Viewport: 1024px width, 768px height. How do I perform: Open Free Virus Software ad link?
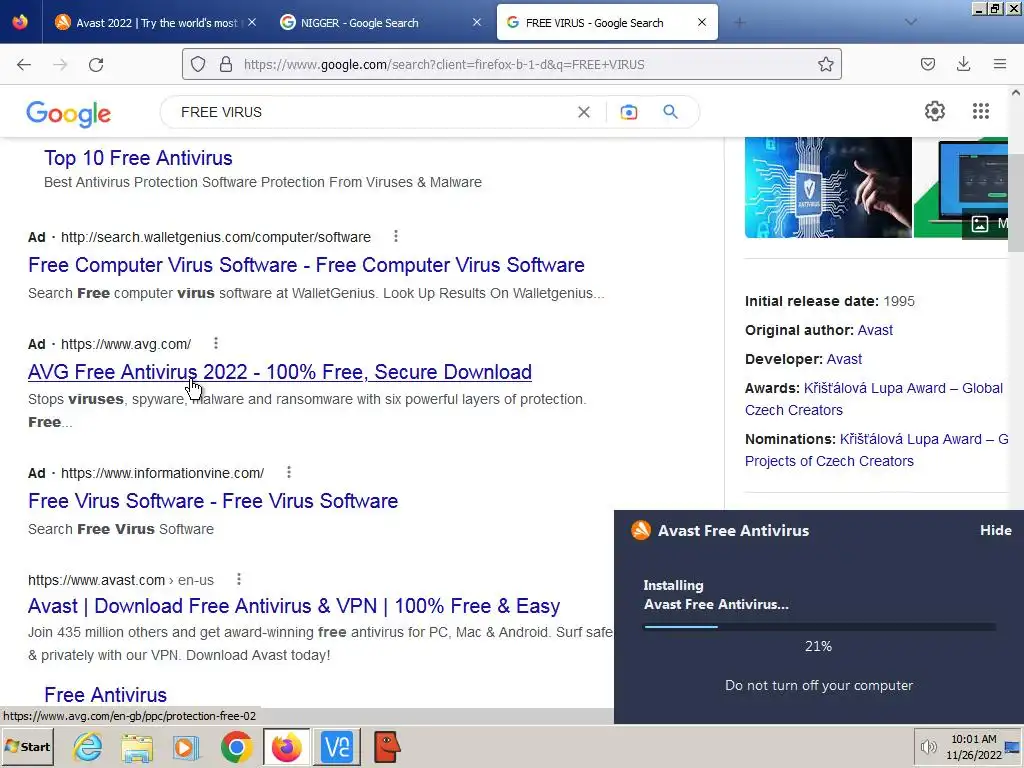(213, 501)
